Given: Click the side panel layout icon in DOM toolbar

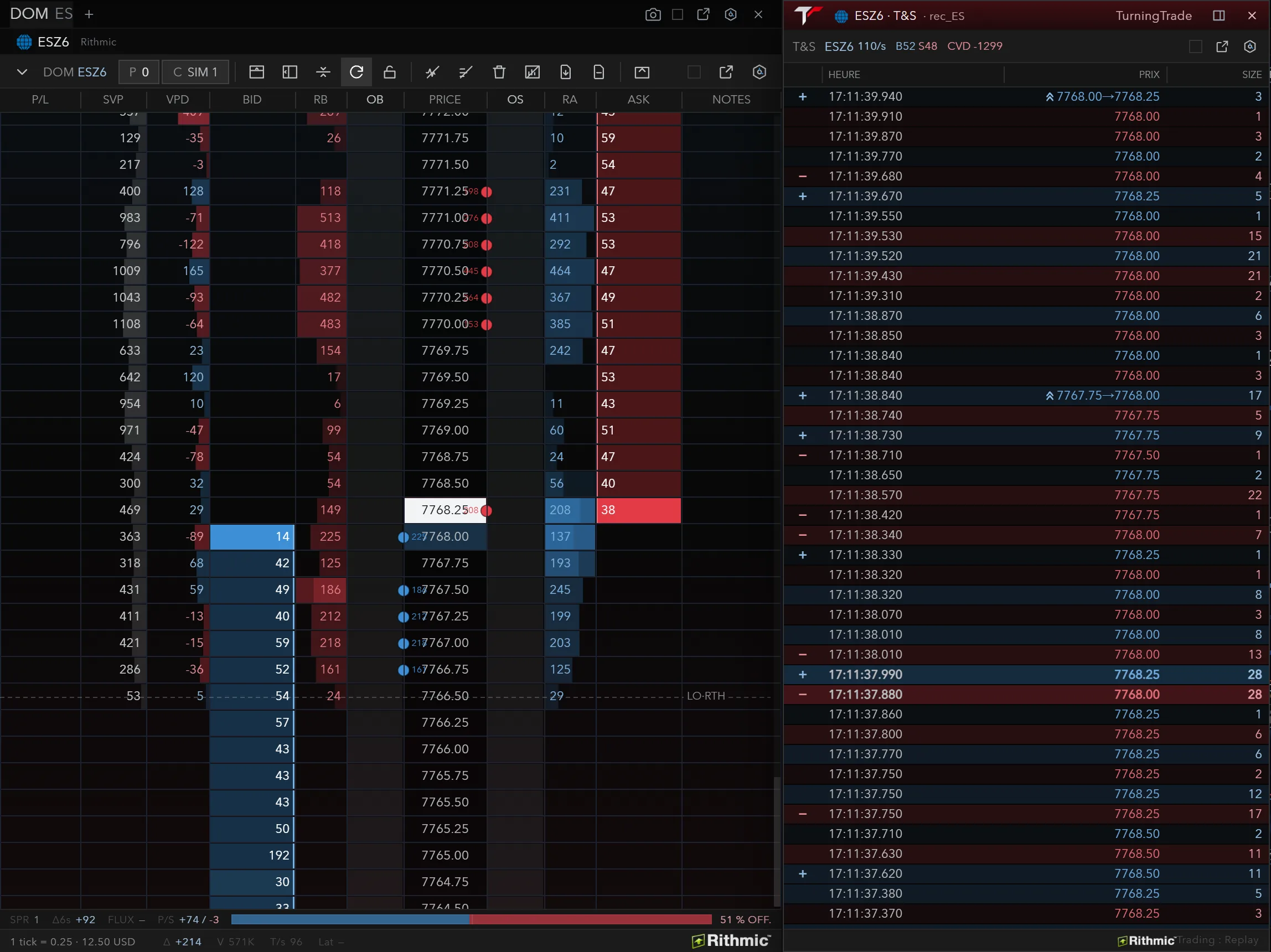Looking at the screenshot, I should [x=290, y=72].
